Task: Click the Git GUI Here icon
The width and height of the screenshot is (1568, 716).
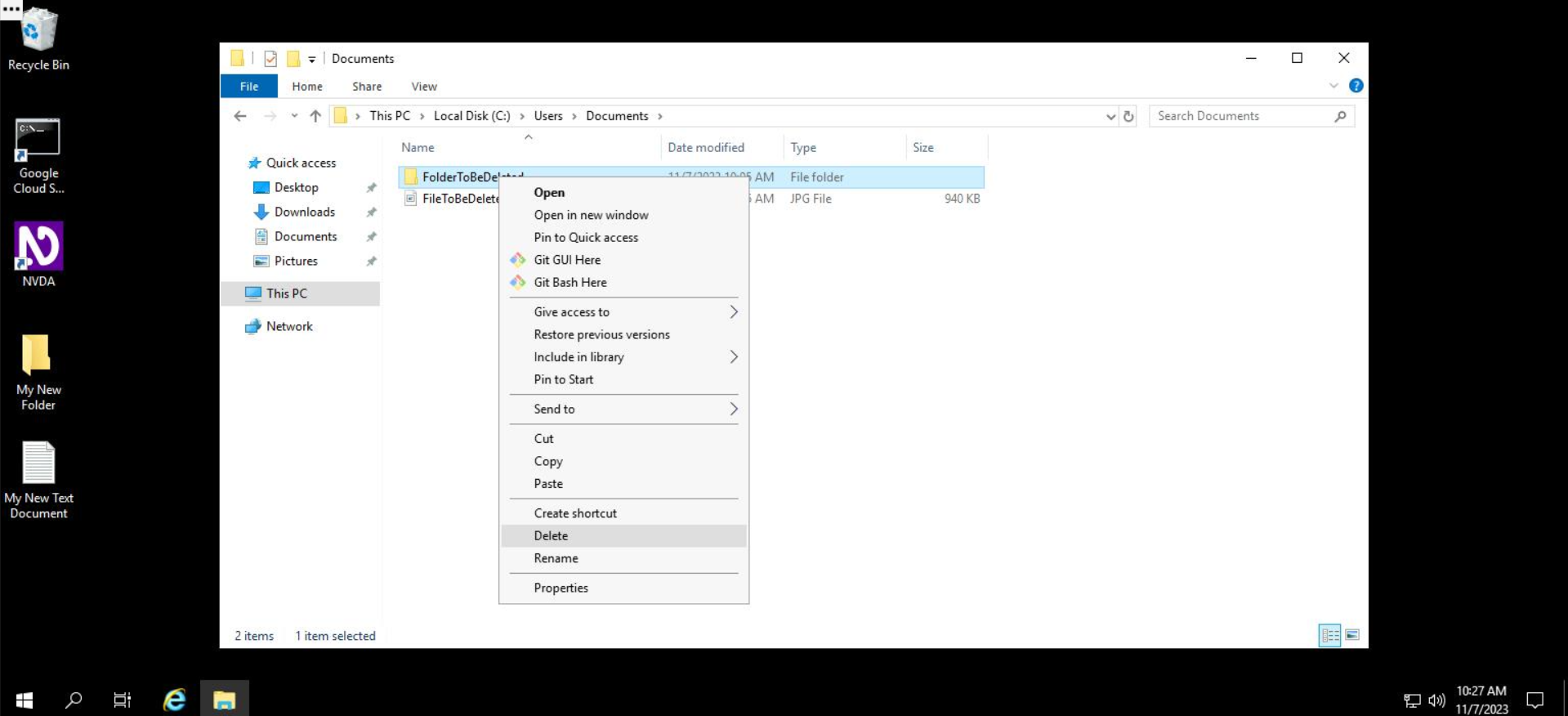Action: (x=517, y=260)
